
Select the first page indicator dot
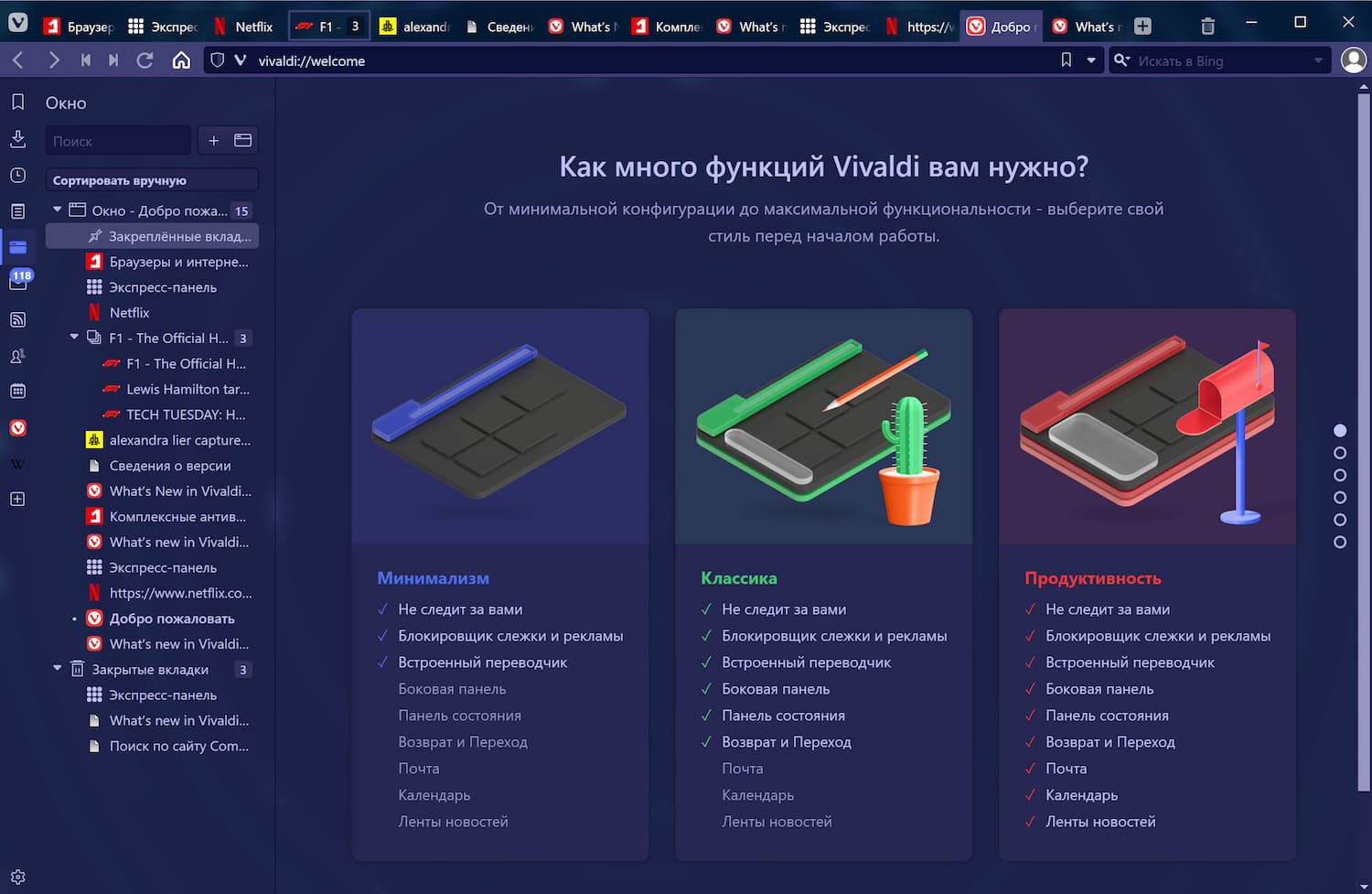coord(1340,430)
